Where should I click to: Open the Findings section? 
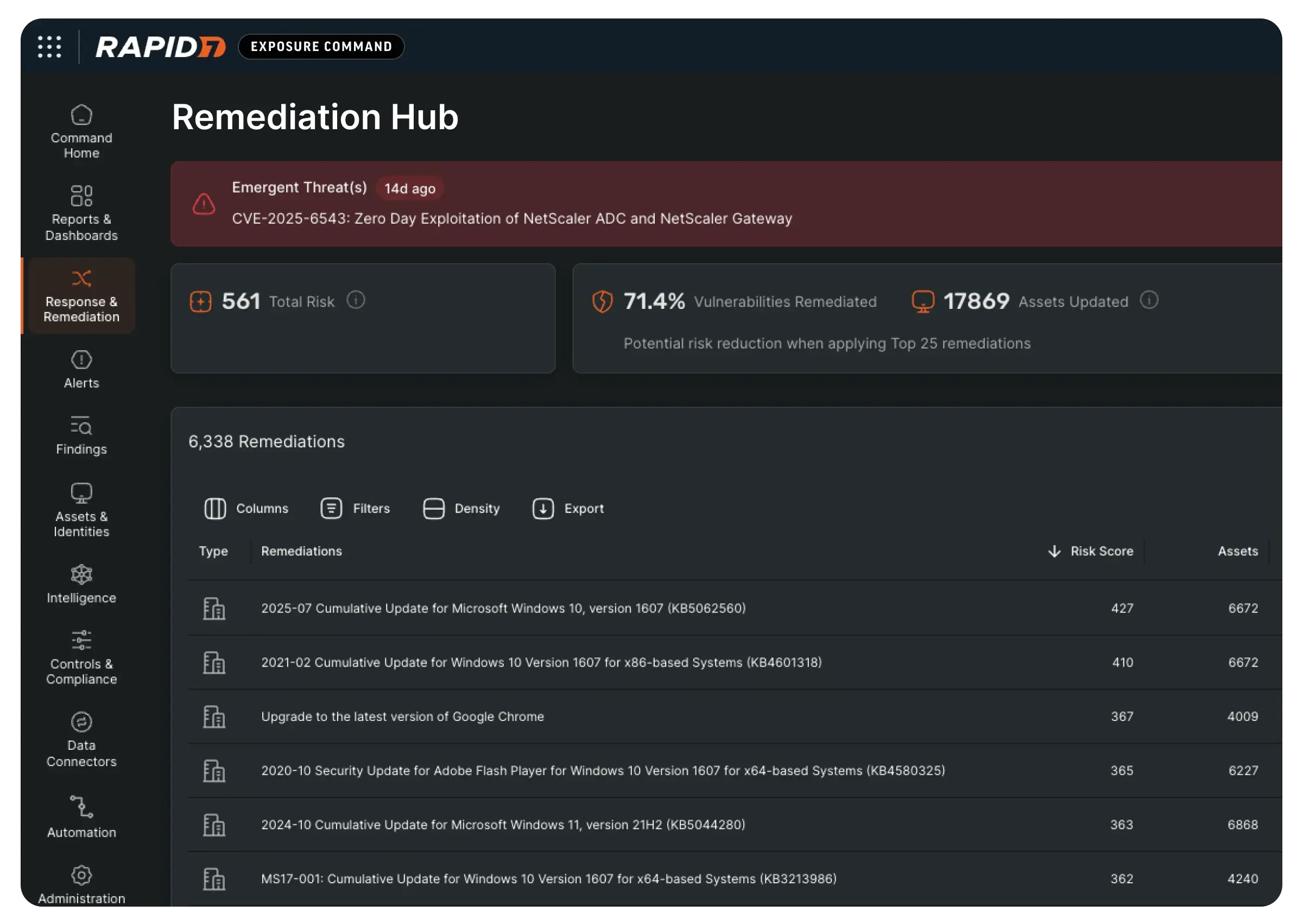point(81,436)
